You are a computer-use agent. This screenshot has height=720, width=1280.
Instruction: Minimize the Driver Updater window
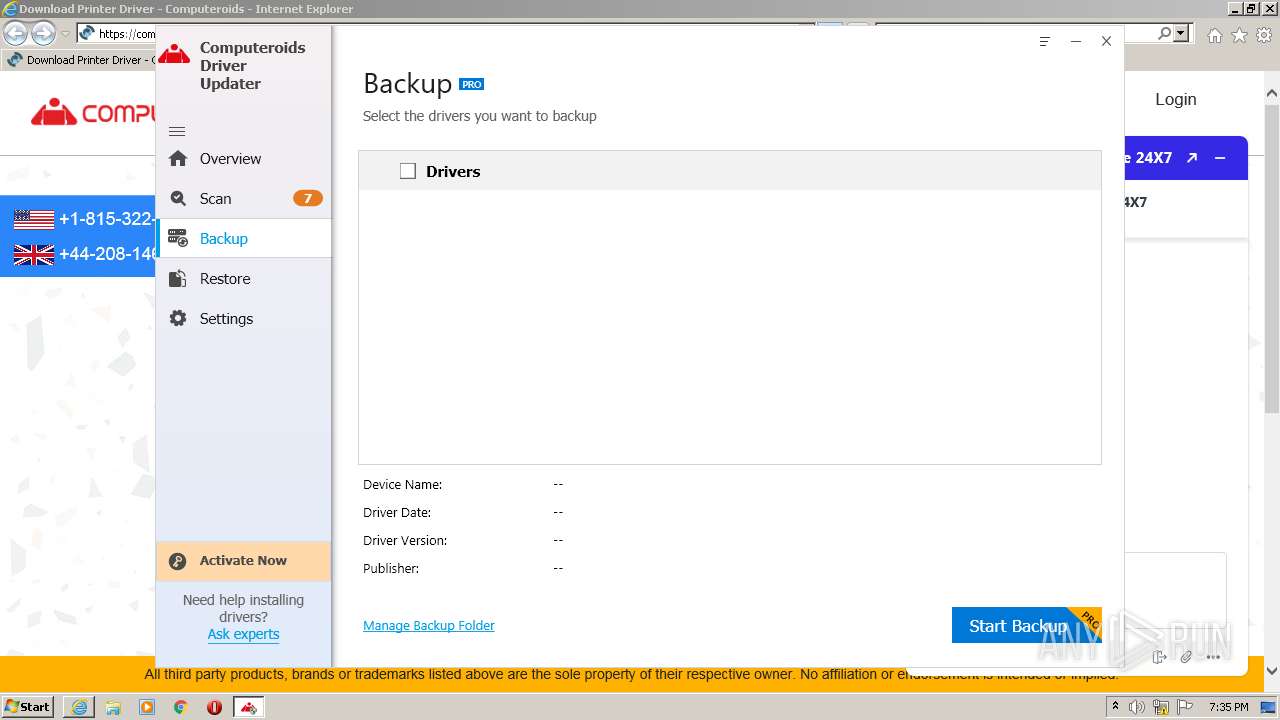tap(1076, 41)
